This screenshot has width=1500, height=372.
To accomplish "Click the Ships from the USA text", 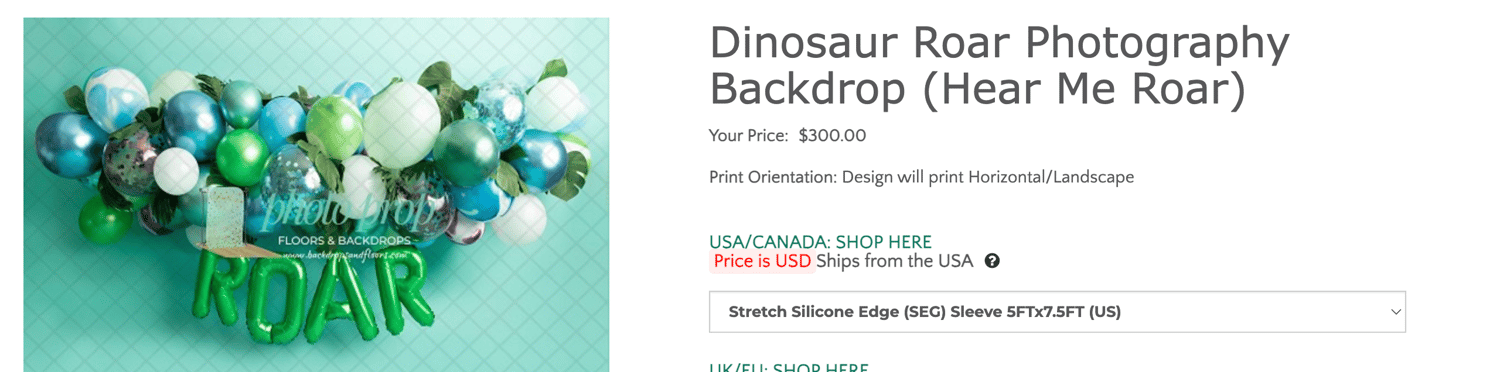I will [894, 261].
